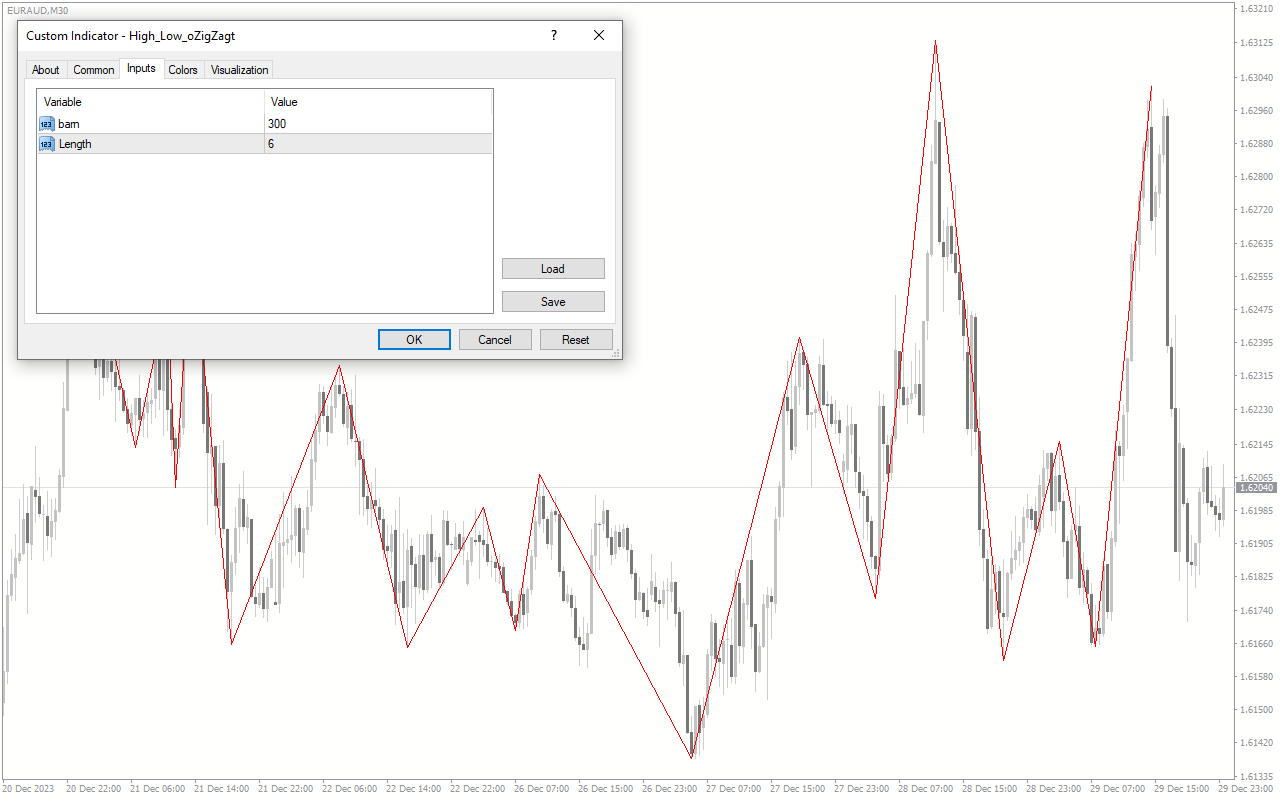Click the 29 Dec 23:00 time label
The image size is (1280, 800).
[1245, 789]
